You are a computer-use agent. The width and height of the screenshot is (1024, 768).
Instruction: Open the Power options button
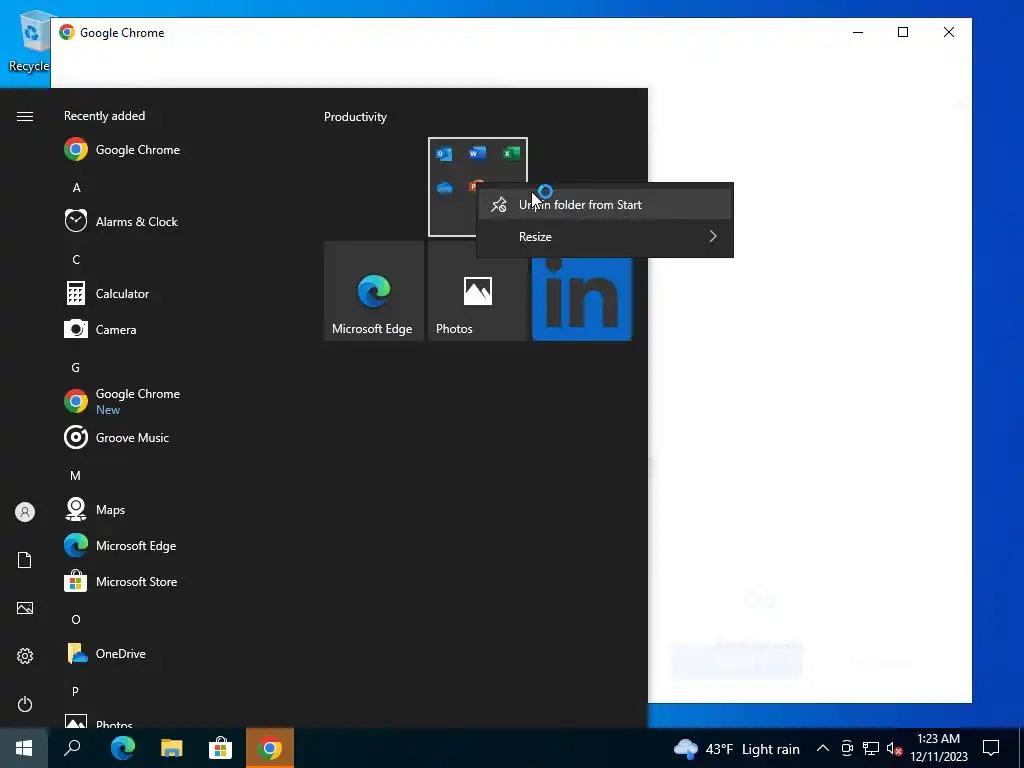point(25,704)
